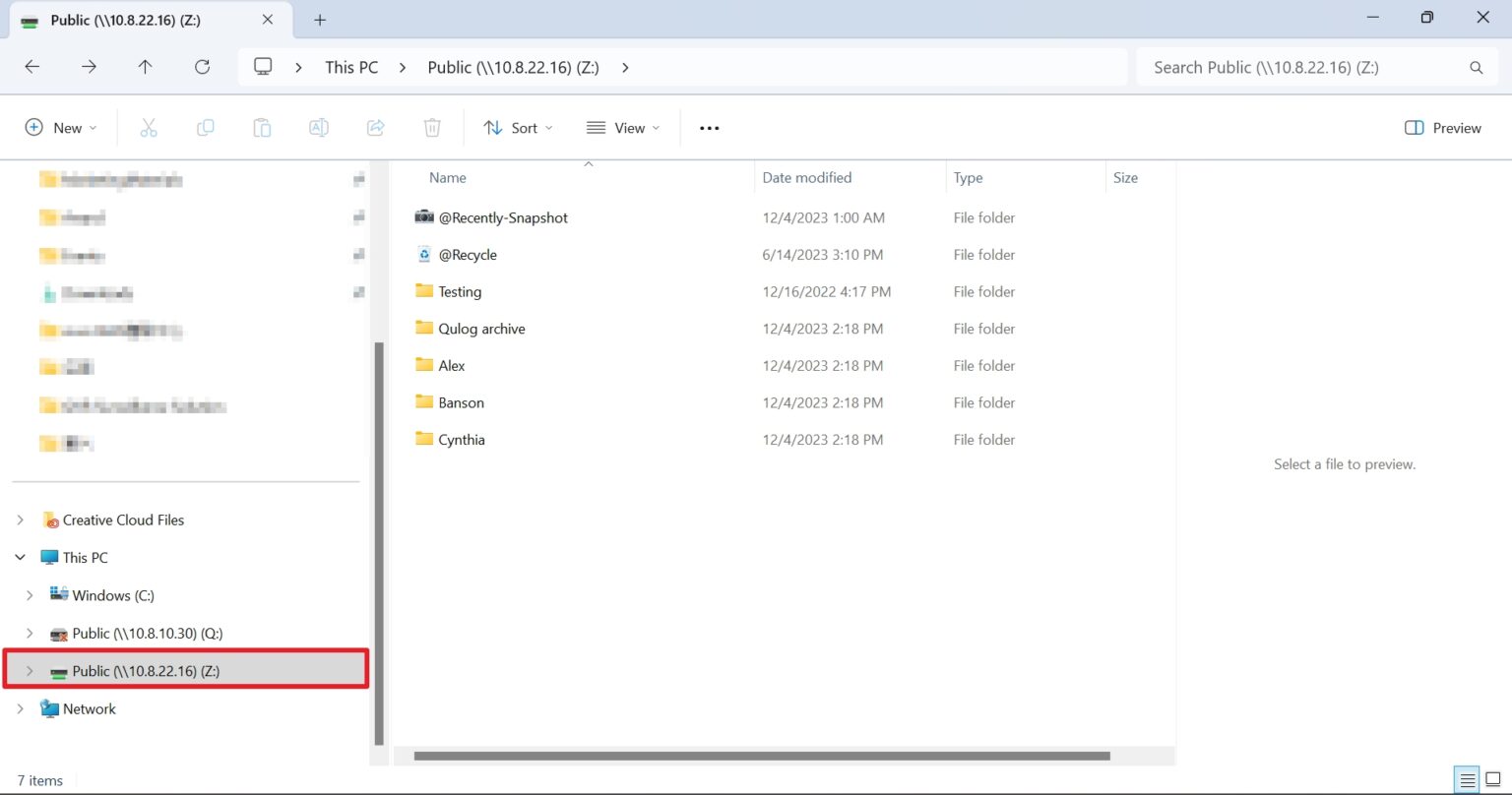Click the Copy icon in toolbar
Image resolution: width=1512 pixels, height=795 pixels.
pos(205,128)
